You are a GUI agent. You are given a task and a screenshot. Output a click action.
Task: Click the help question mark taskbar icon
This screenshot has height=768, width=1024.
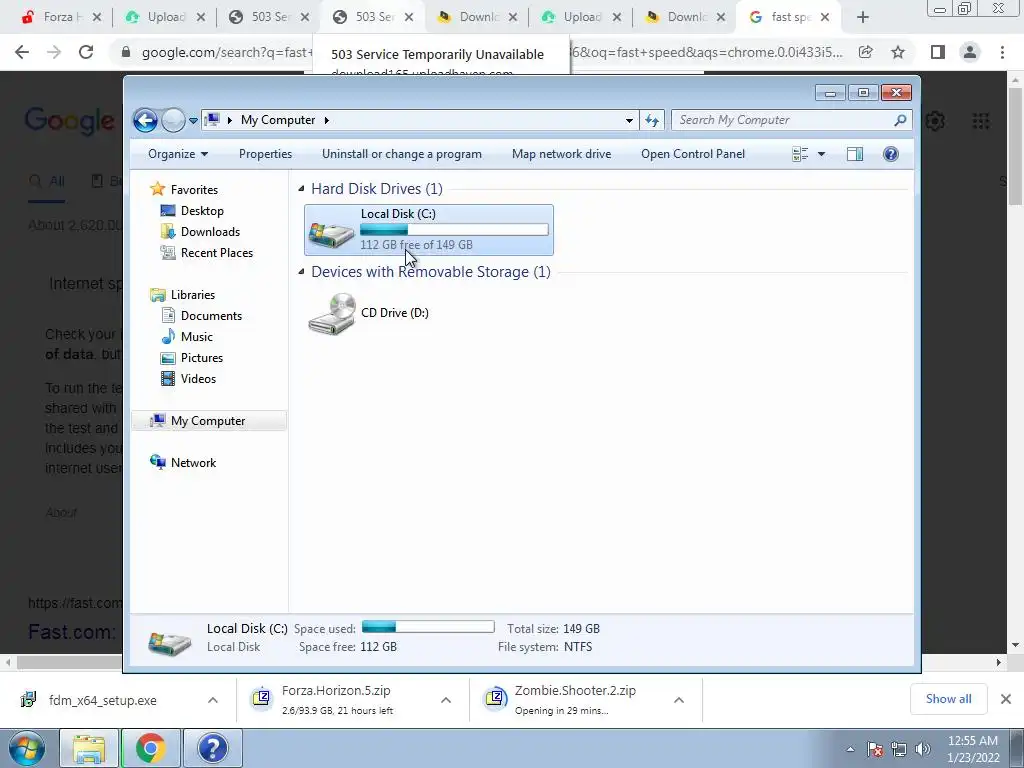(x=213, y=748)
